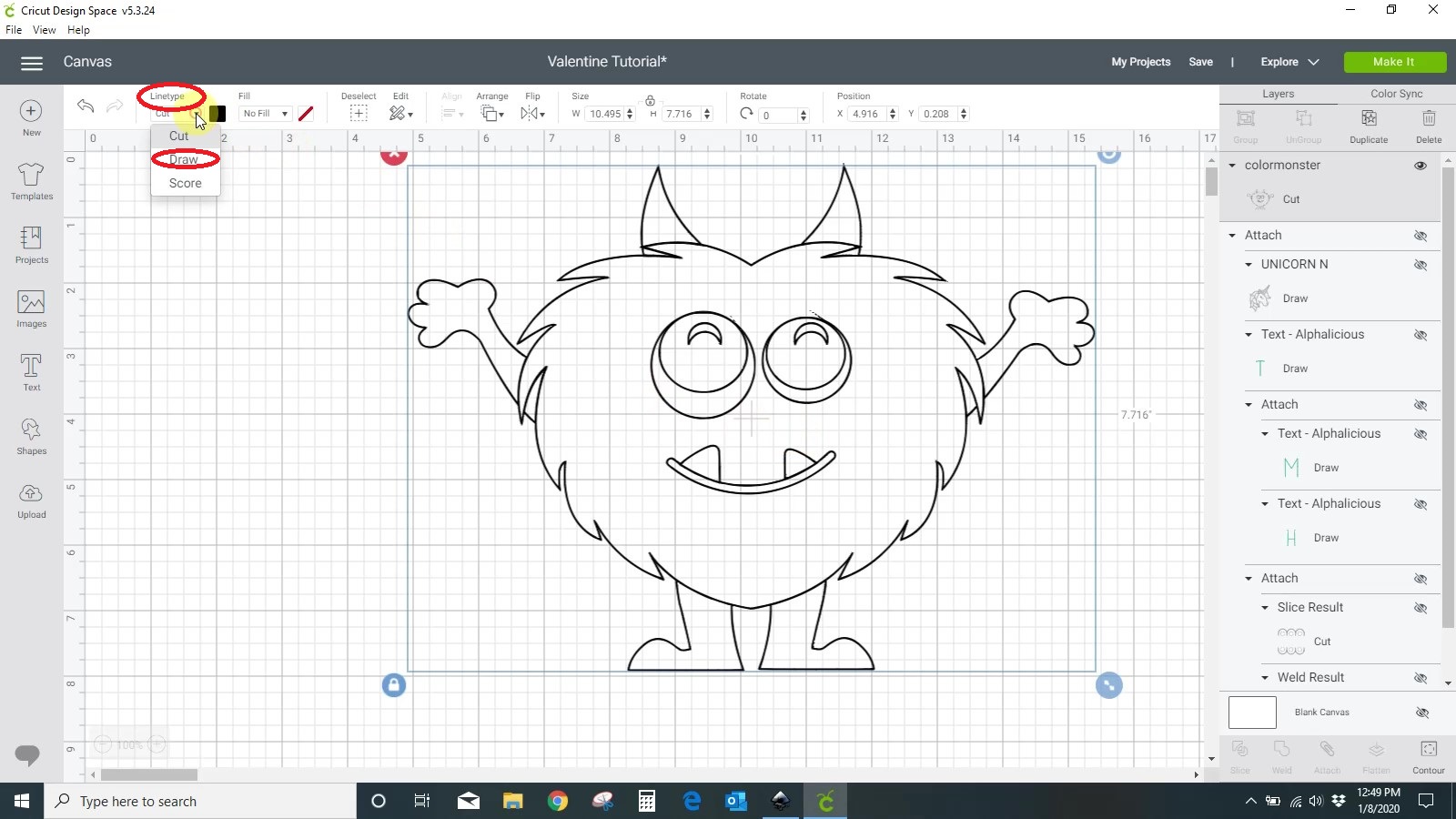Click the Delete layer icon
The height and width of the screenshot is (819, 1456).
point(1429,118)
